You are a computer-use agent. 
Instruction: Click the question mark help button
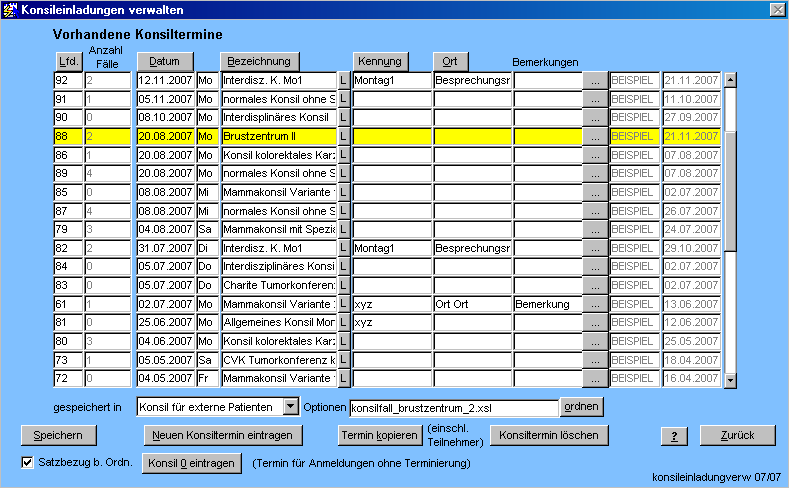(674, 435)
